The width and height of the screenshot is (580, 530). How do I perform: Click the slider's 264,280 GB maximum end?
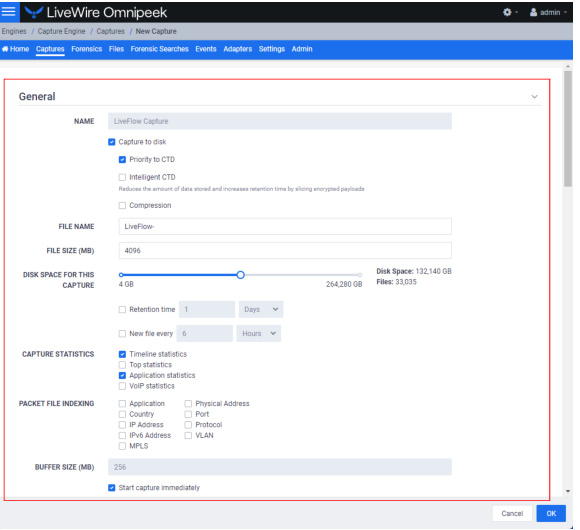click(x=360, y=275)
